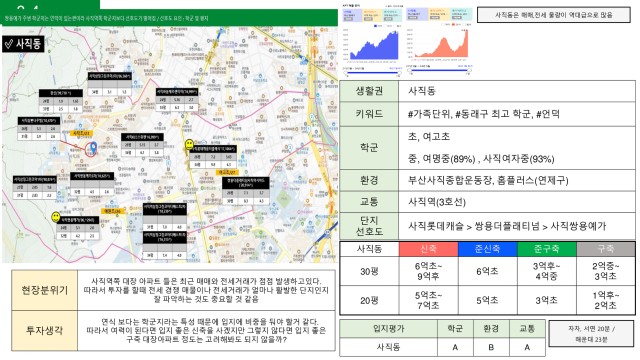Click '부산사직종합운동장, 홈플러스(연제구)' text
Screen dimensions: 640x360
pyautogui.click(x=488, y=180)
